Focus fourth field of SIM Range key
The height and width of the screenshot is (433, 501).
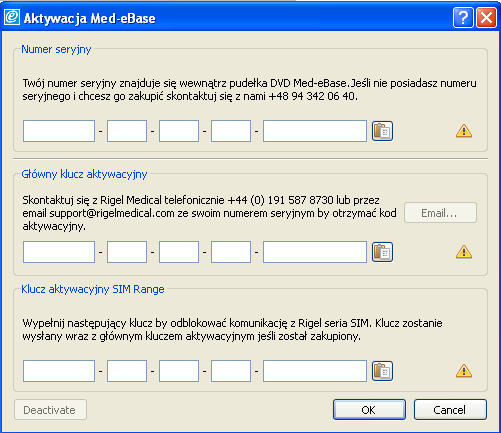pos(231,371)
